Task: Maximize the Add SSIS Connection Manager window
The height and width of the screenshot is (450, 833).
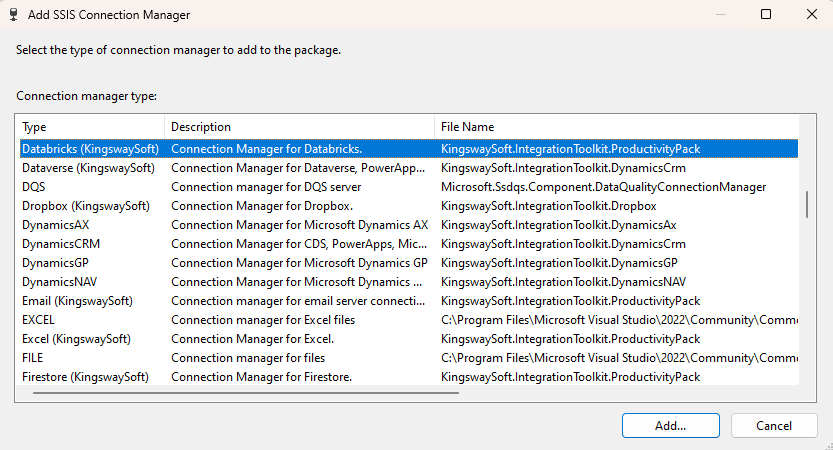Action: pos(766,14)
